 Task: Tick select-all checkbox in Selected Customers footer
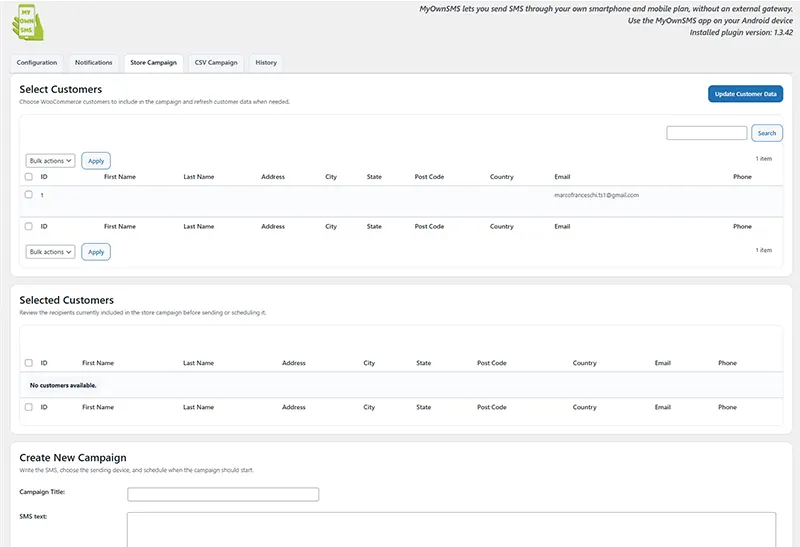(x=29, y=407)
